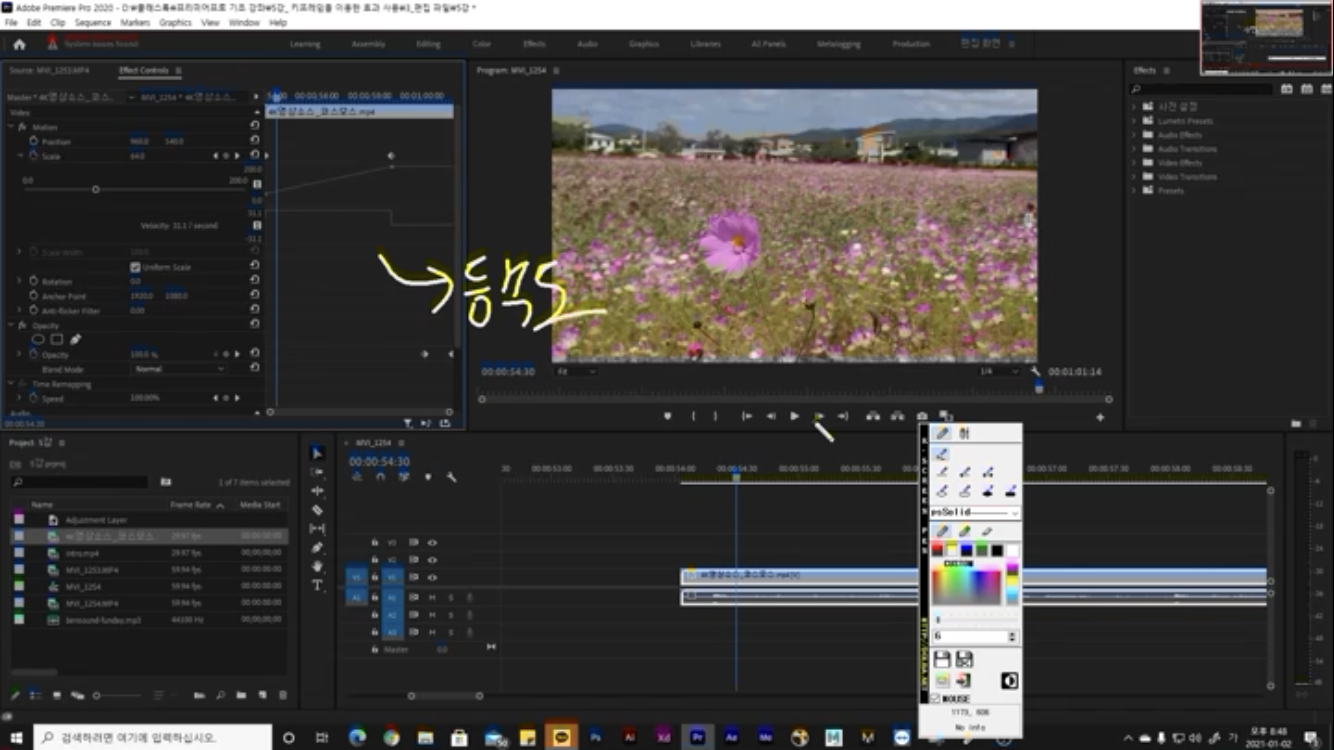The height and width of the screenshot is (750, 1334).
Task: Select the blue swatch in overlay palette
Action: pos(966,550)
